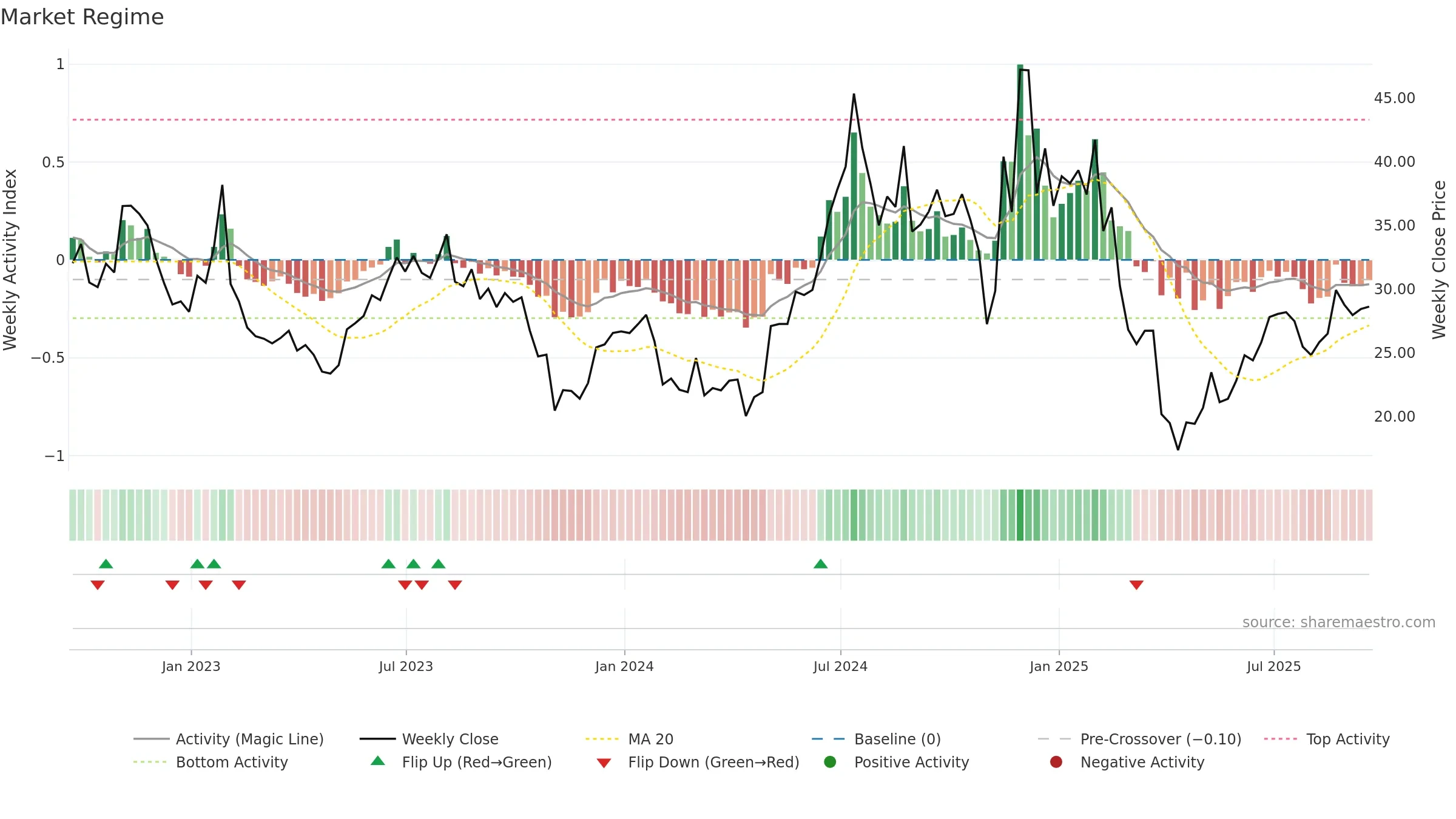Click the Jan 2023 x-axis label
Viewport: 1456px width, 819px height.
coord(191,666)
